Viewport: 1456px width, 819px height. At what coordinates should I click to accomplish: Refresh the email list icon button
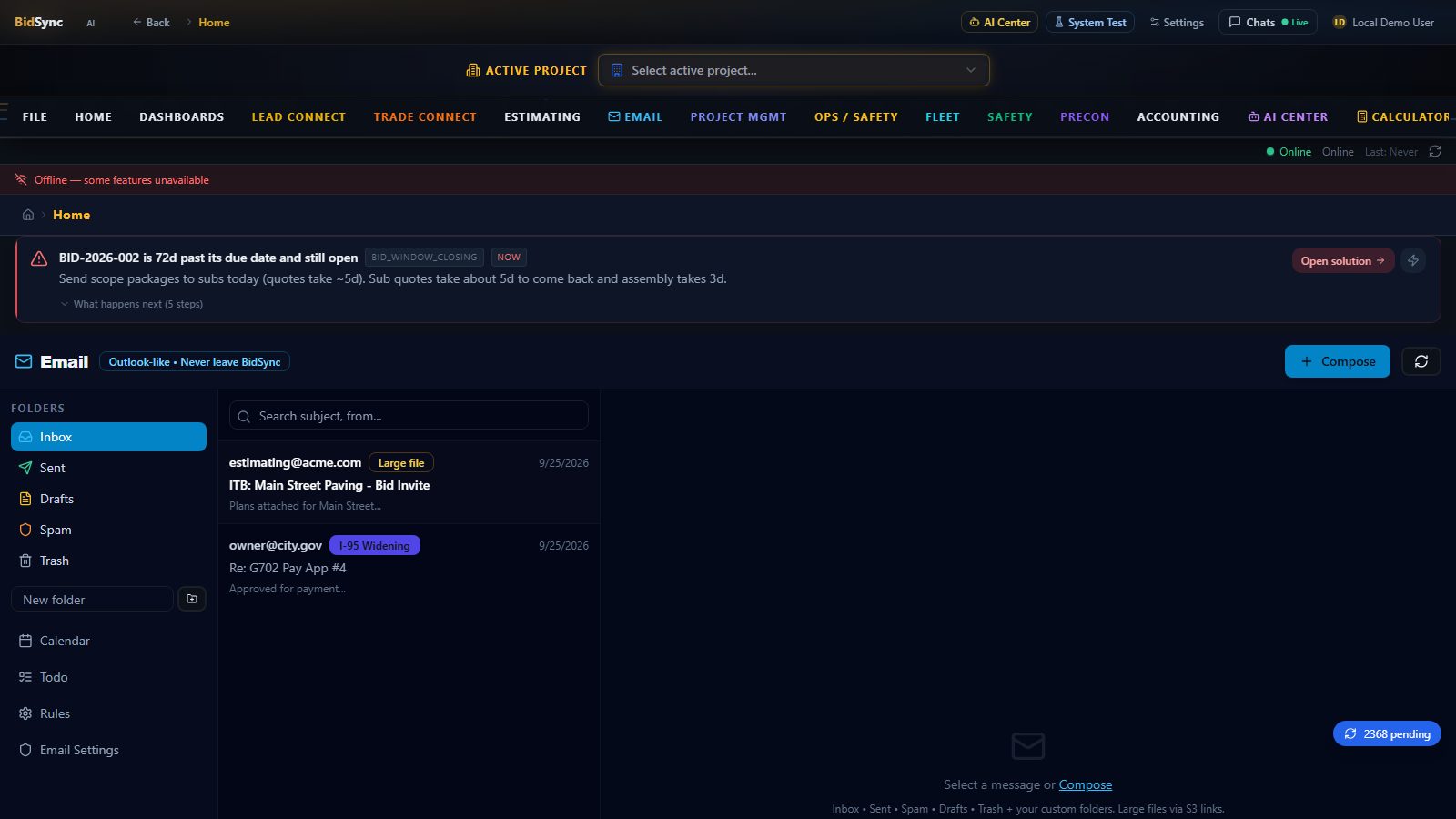[1421, 361]
